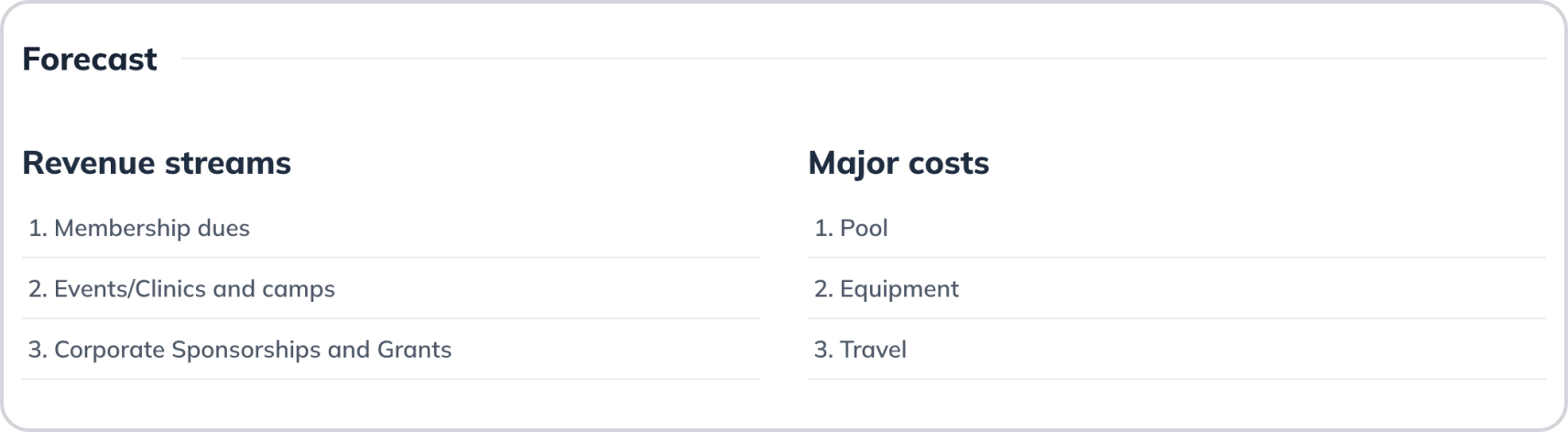Click the number 1 before Pool
The width and height of the screenshot is (1568, 432).
coord(821,228)
